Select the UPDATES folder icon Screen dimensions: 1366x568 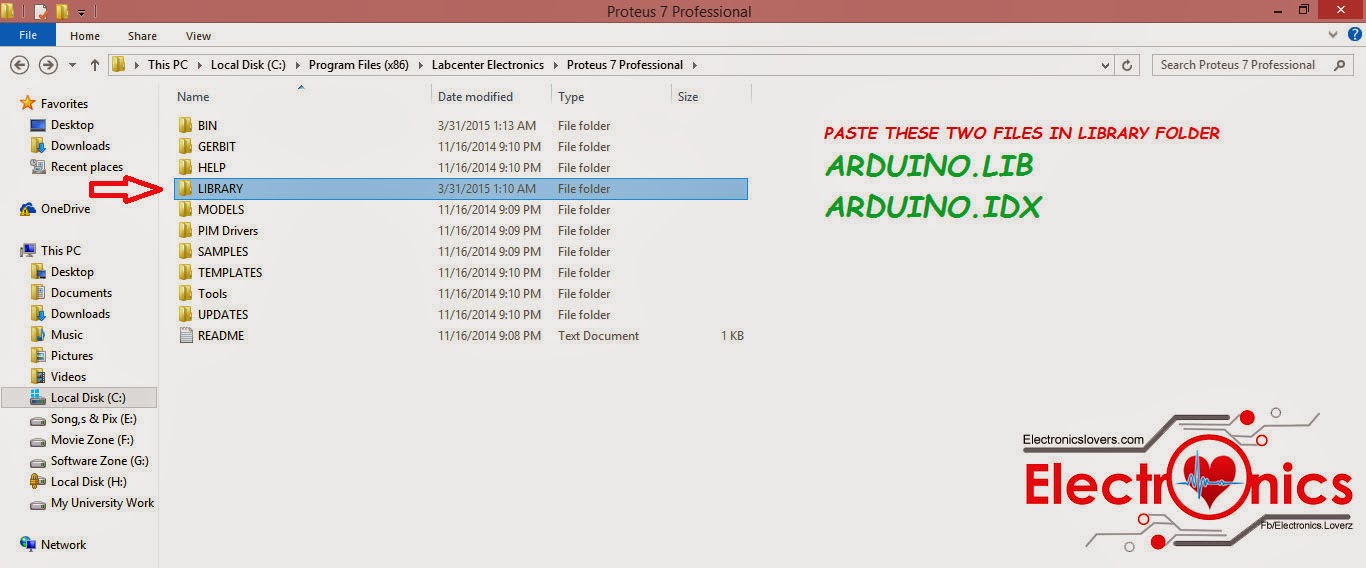coord(185,315)
